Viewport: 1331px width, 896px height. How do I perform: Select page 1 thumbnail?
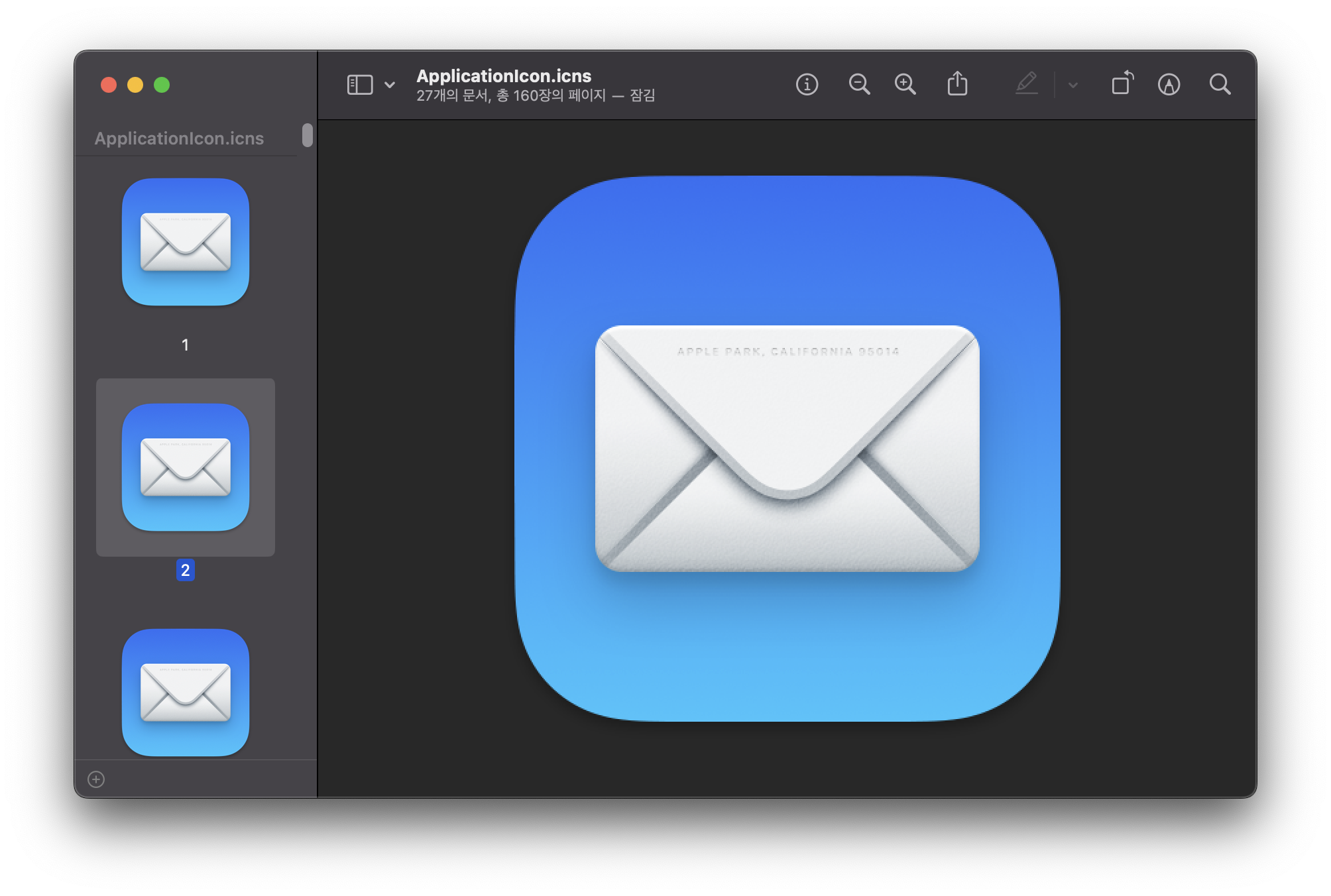click(x=186, y=242)
